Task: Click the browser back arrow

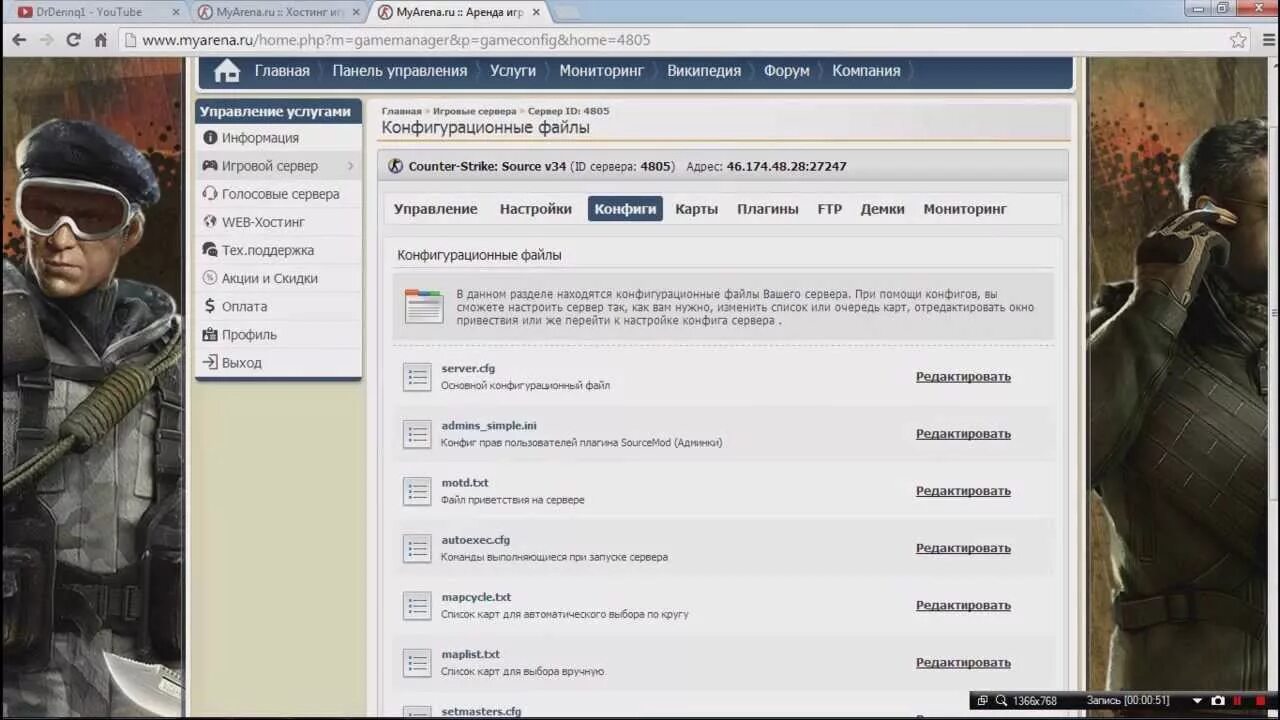Action: 19,40
